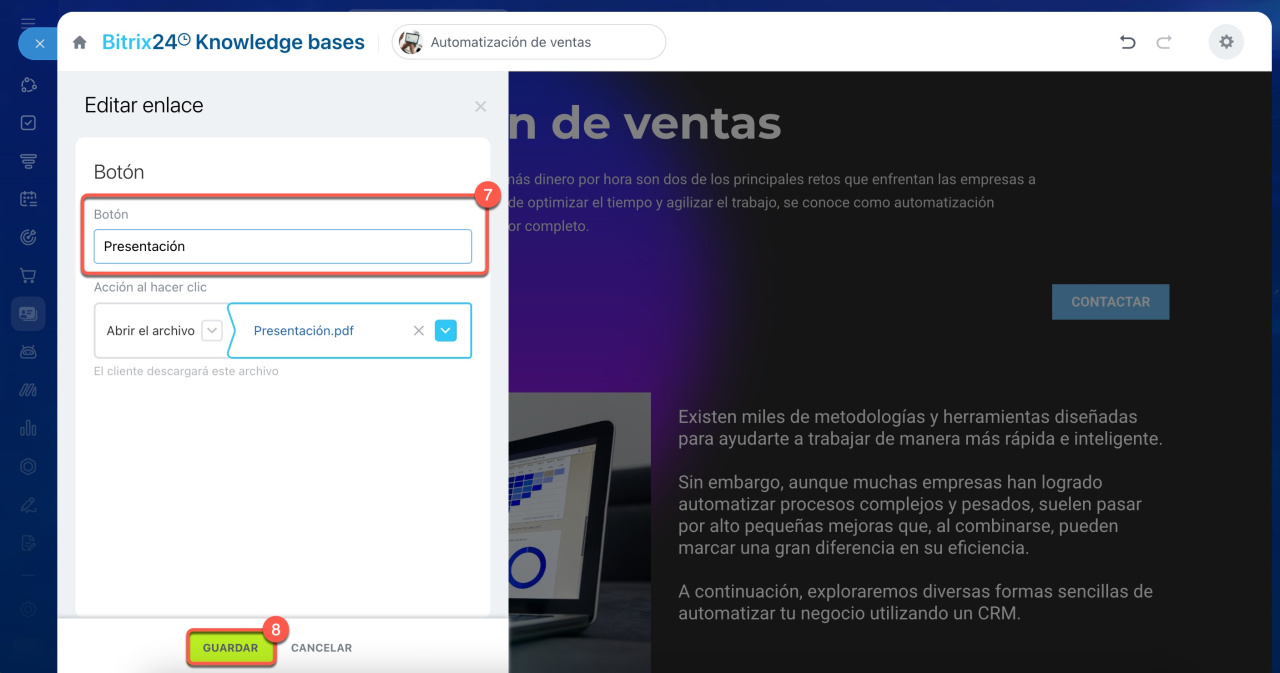Expand the Abrir el archivo action dropdown
Screen dimensions: 1280x673
(212, 331)
